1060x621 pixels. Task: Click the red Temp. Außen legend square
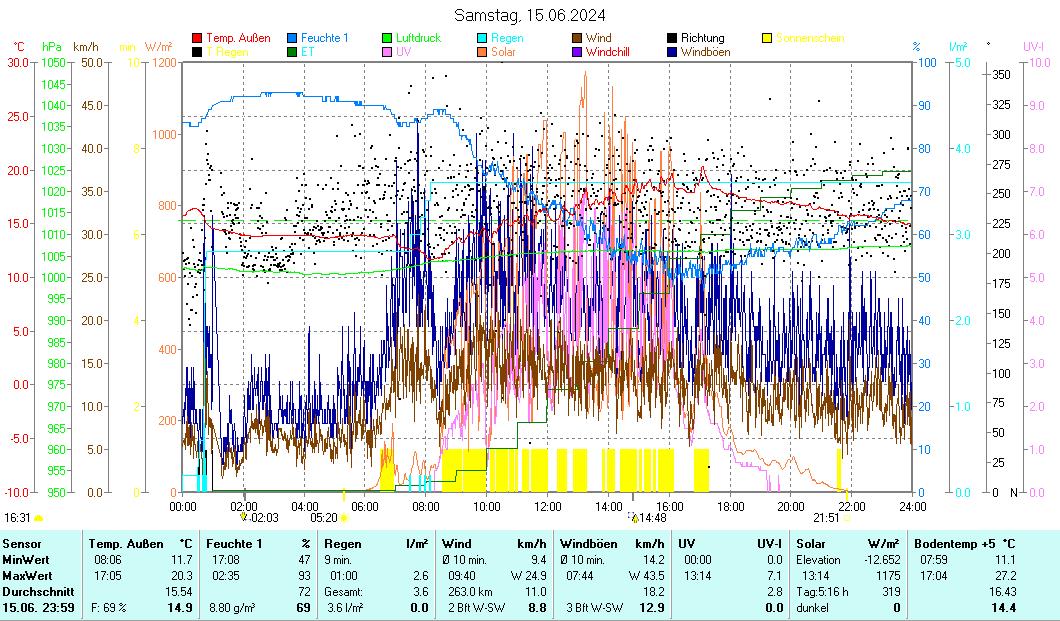point(197,39)
